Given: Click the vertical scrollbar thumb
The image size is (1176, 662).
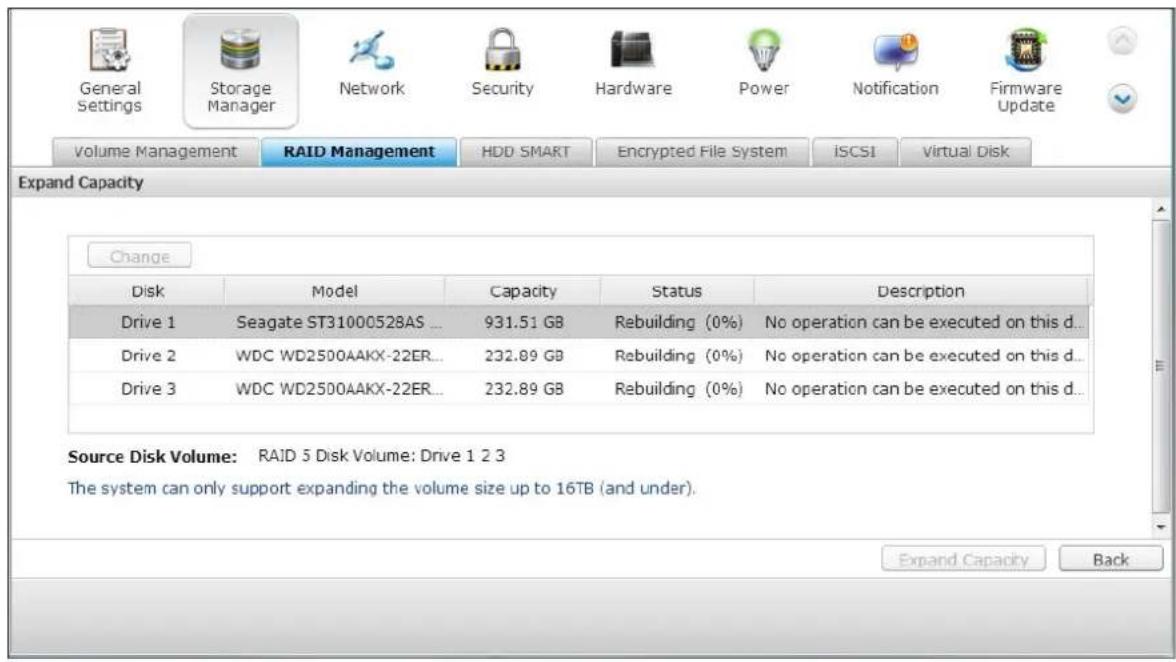Looking at the screenshot, I should (1160, 366).
